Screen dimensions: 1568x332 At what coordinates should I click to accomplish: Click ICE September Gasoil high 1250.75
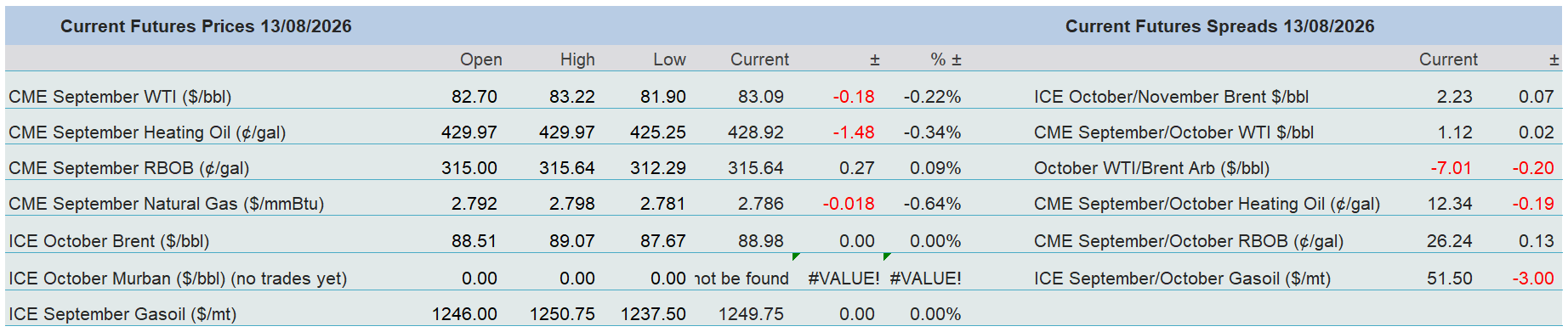pyautogui.click(x=562, y=314)
